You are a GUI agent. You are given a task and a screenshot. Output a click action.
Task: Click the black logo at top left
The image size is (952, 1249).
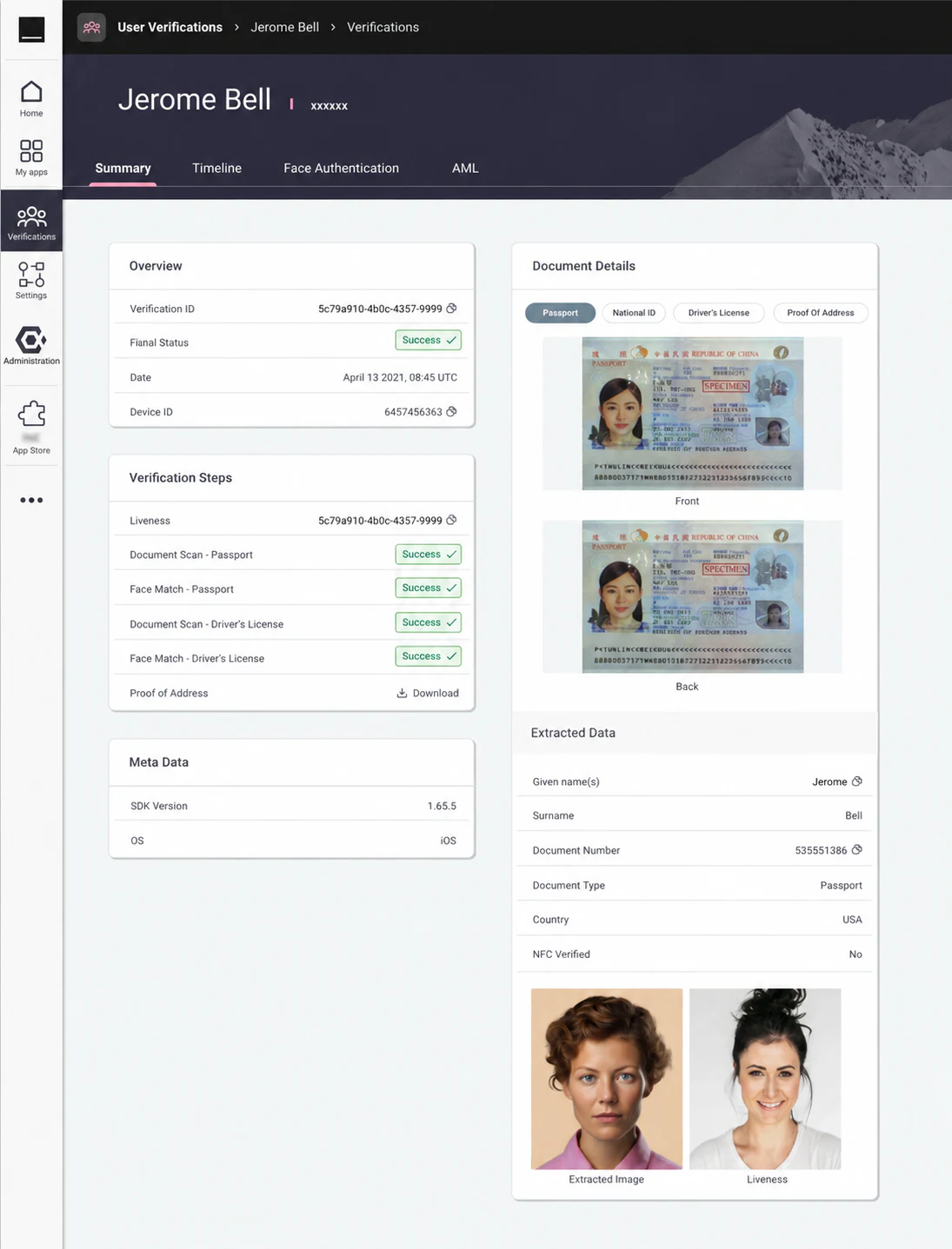(x=31, y=29)
